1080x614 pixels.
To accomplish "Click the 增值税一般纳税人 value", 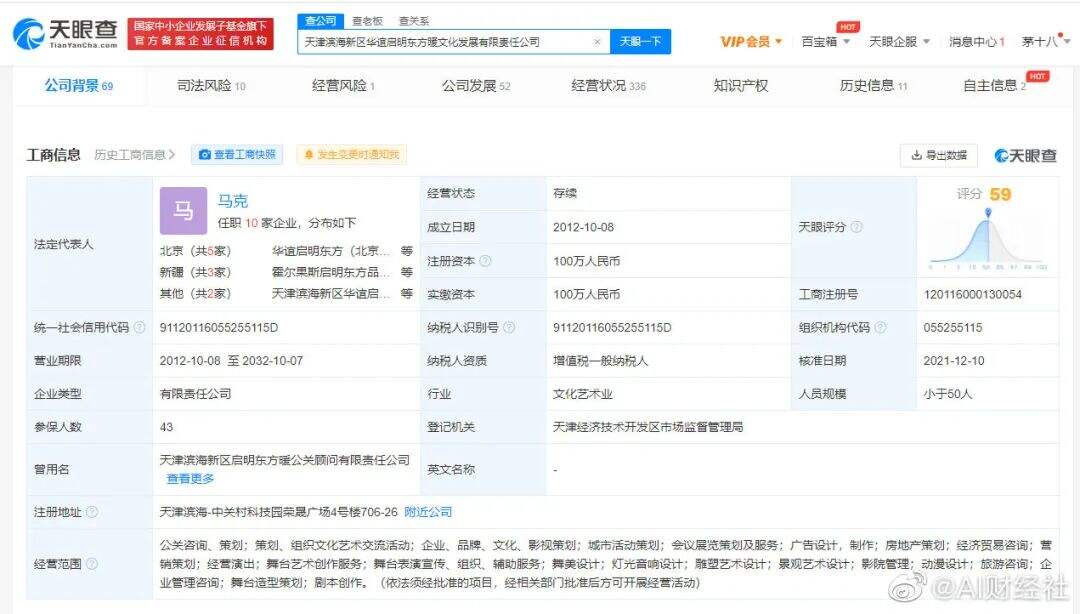I will coord(601,360).
